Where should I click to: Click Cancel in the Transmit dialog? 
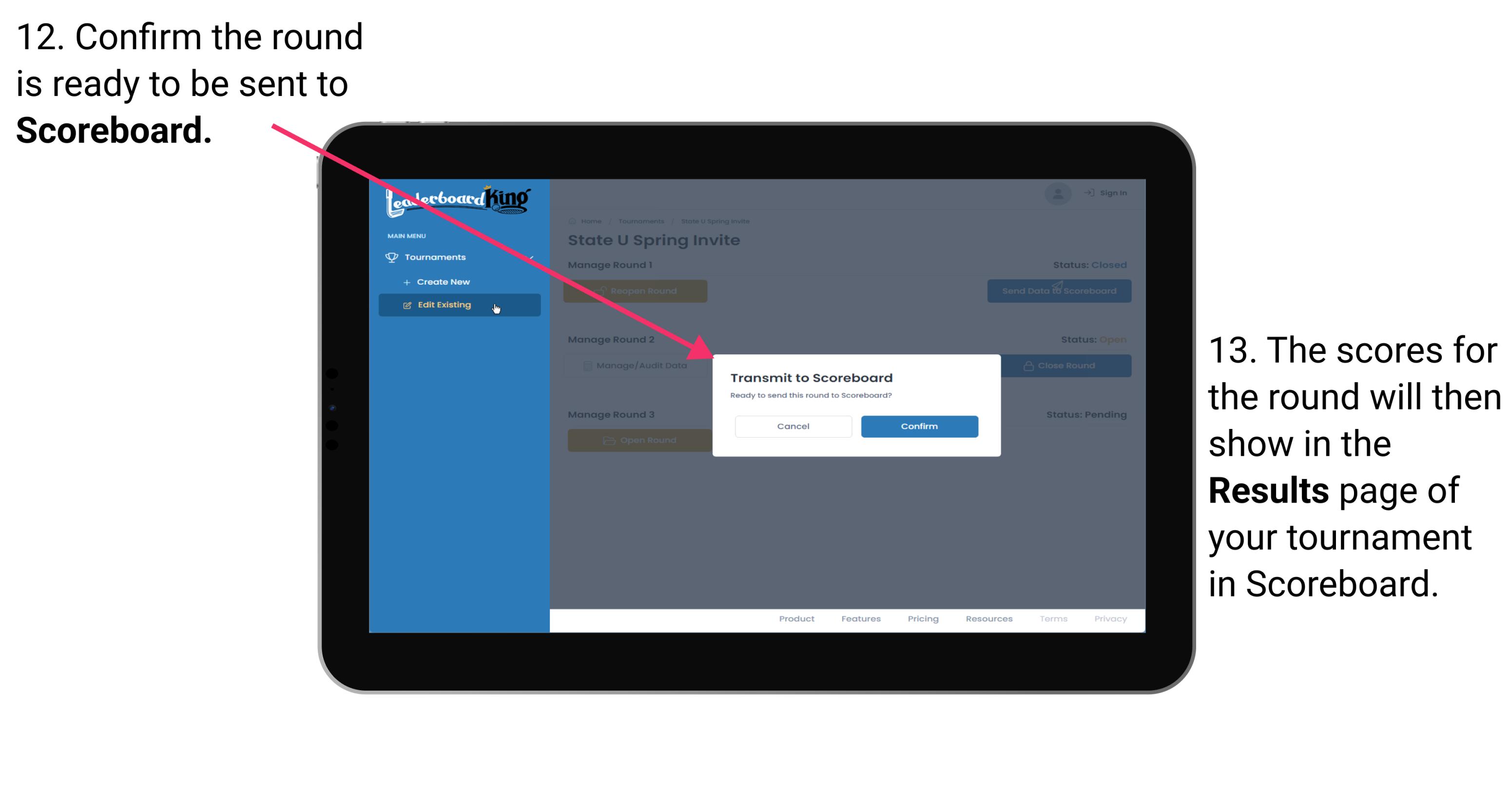793,426
